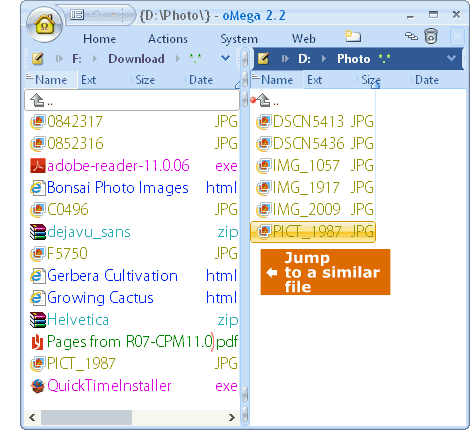The image size is (470, 430).
Task: Click left arrow of horizontal scrollbar
Action: [32, 417]
